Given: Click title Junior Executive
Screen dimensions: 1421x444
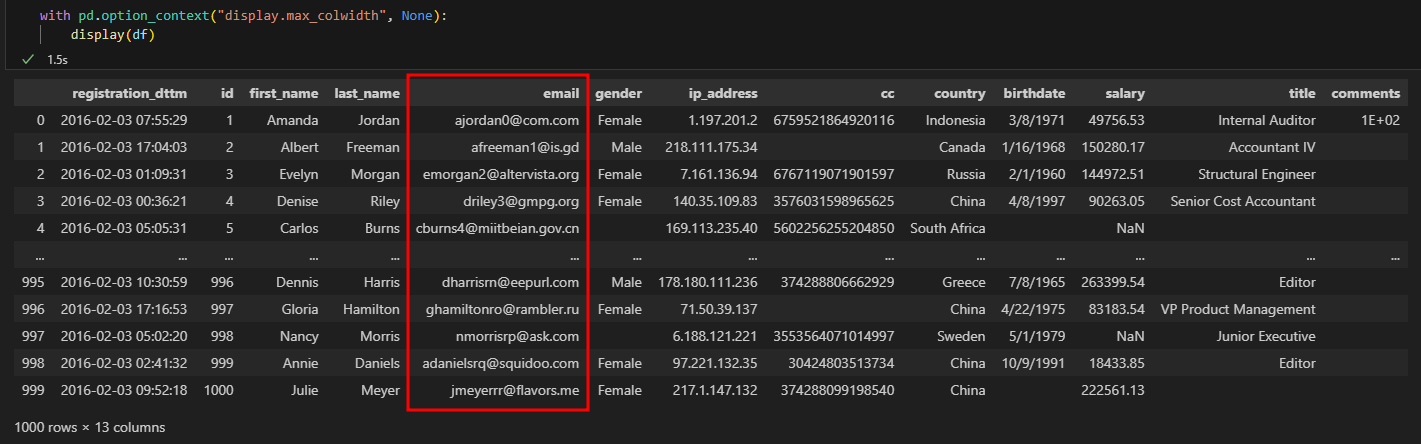Looking at the screenshot, I should [x=1267, y=336].
